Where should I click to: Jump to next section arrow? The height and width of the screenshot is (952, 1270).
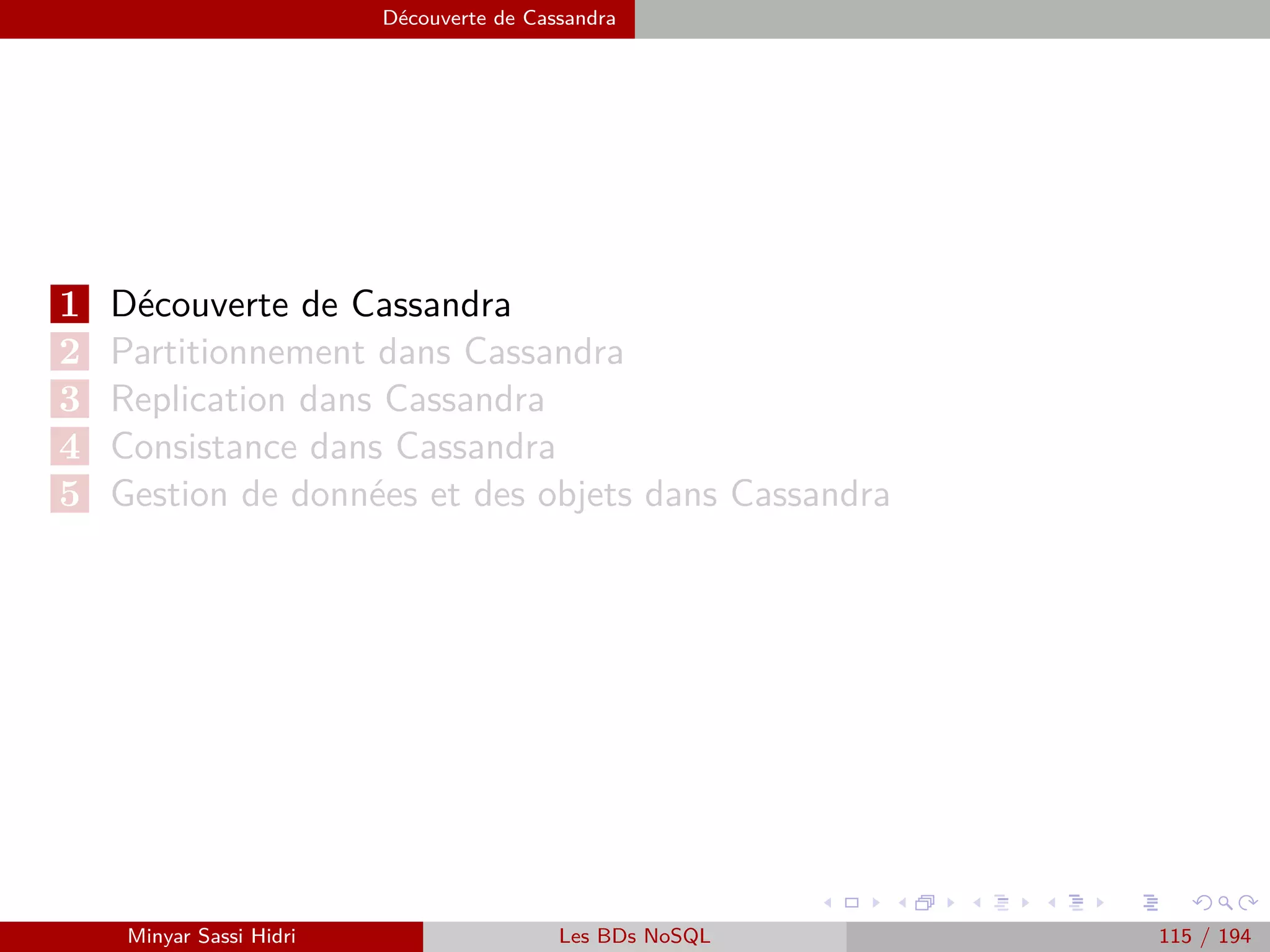tap(1100, 903)
